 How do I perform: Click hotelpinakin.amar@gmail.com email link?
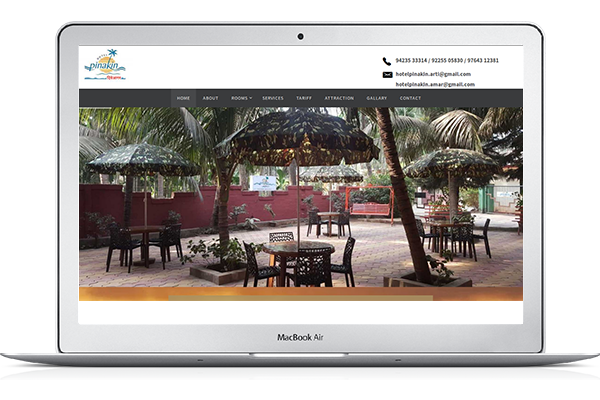click(434, 85)
